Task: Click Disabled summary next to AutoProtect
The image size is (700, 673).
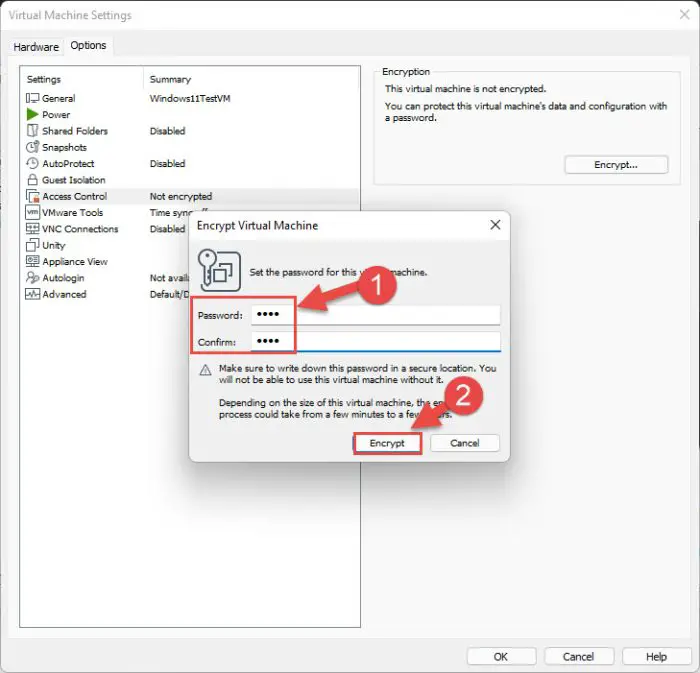Action: coord(167,163)
